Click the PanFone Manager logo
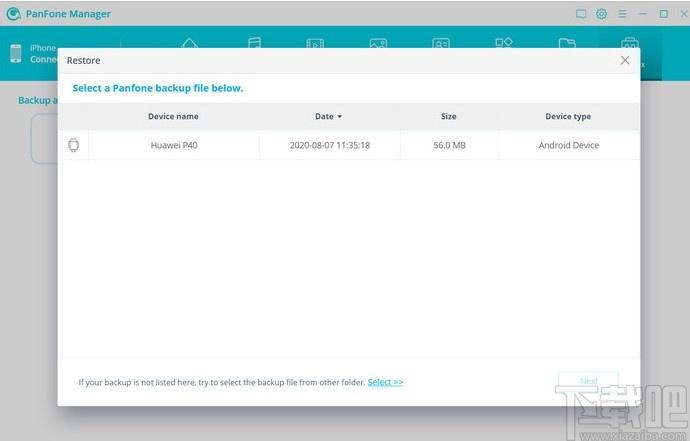The image size is (690, 441). 14,14
